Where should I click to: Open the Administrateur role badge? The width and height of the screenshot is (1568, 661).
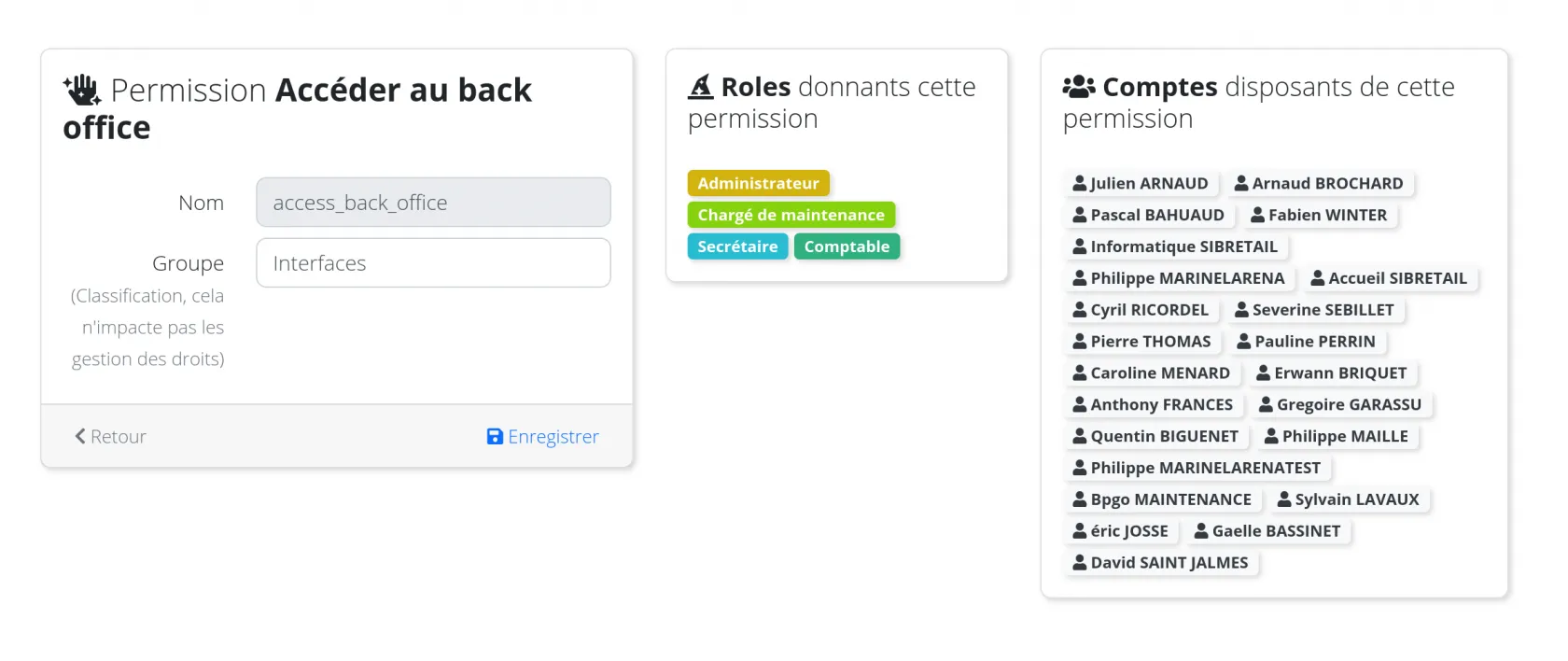(758, 184)
